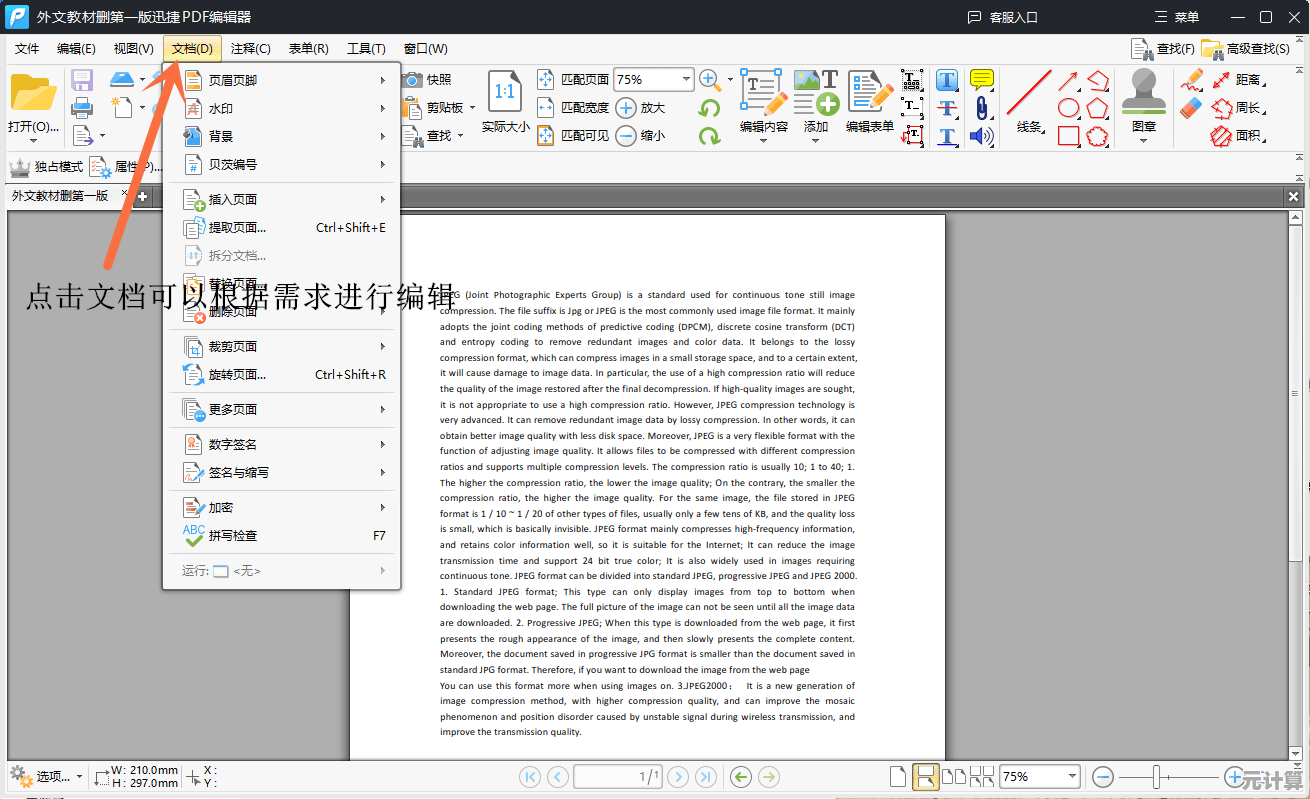Click the 编辑表单 edit form icon
The image size is (1310, 799).
pyautogui.click(x=870, y=102)
